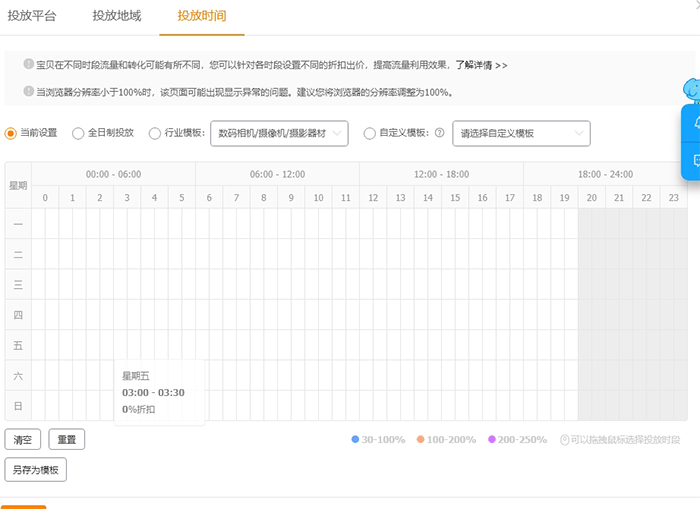
Task: Click the notification bell icon in side panel
Action: click(x=695, y=122)
